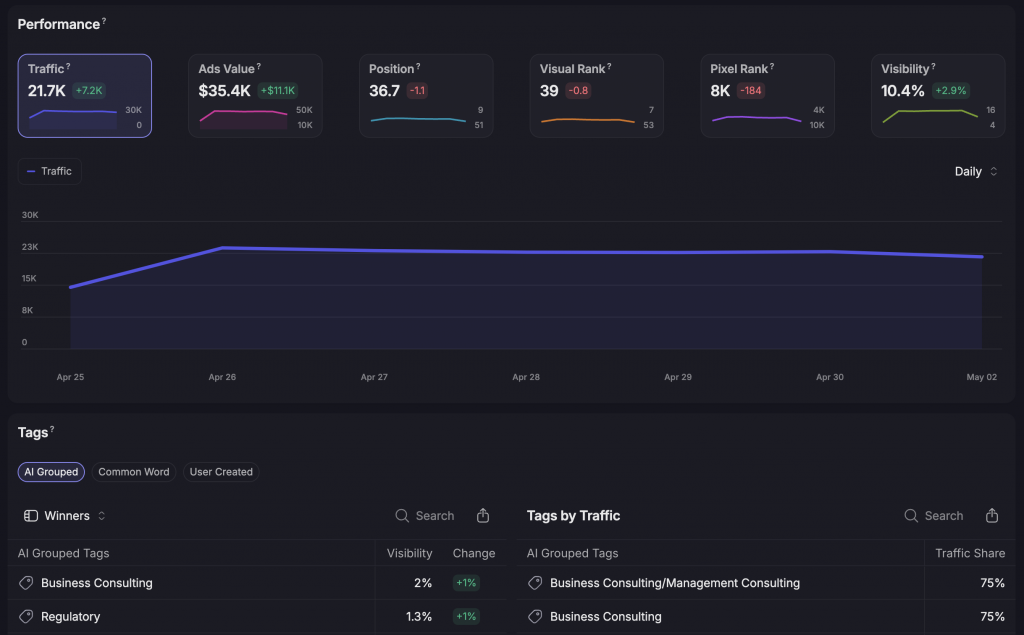Open Business Consulting row in Winners table
Image resolution: width=1024 pixels, height=635 pixels.
point(257,583)
